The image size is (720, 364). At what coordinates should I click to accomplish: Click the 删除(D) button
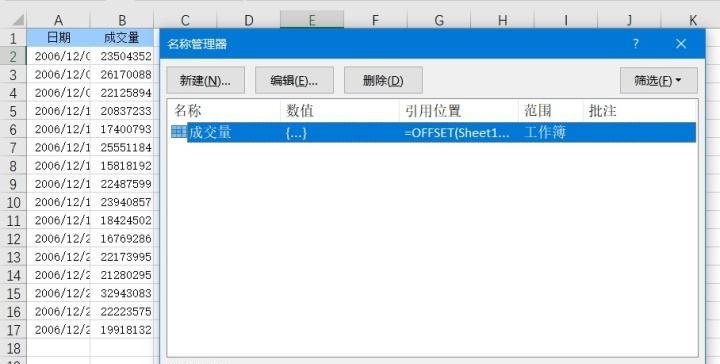click(x=383, y=80)
